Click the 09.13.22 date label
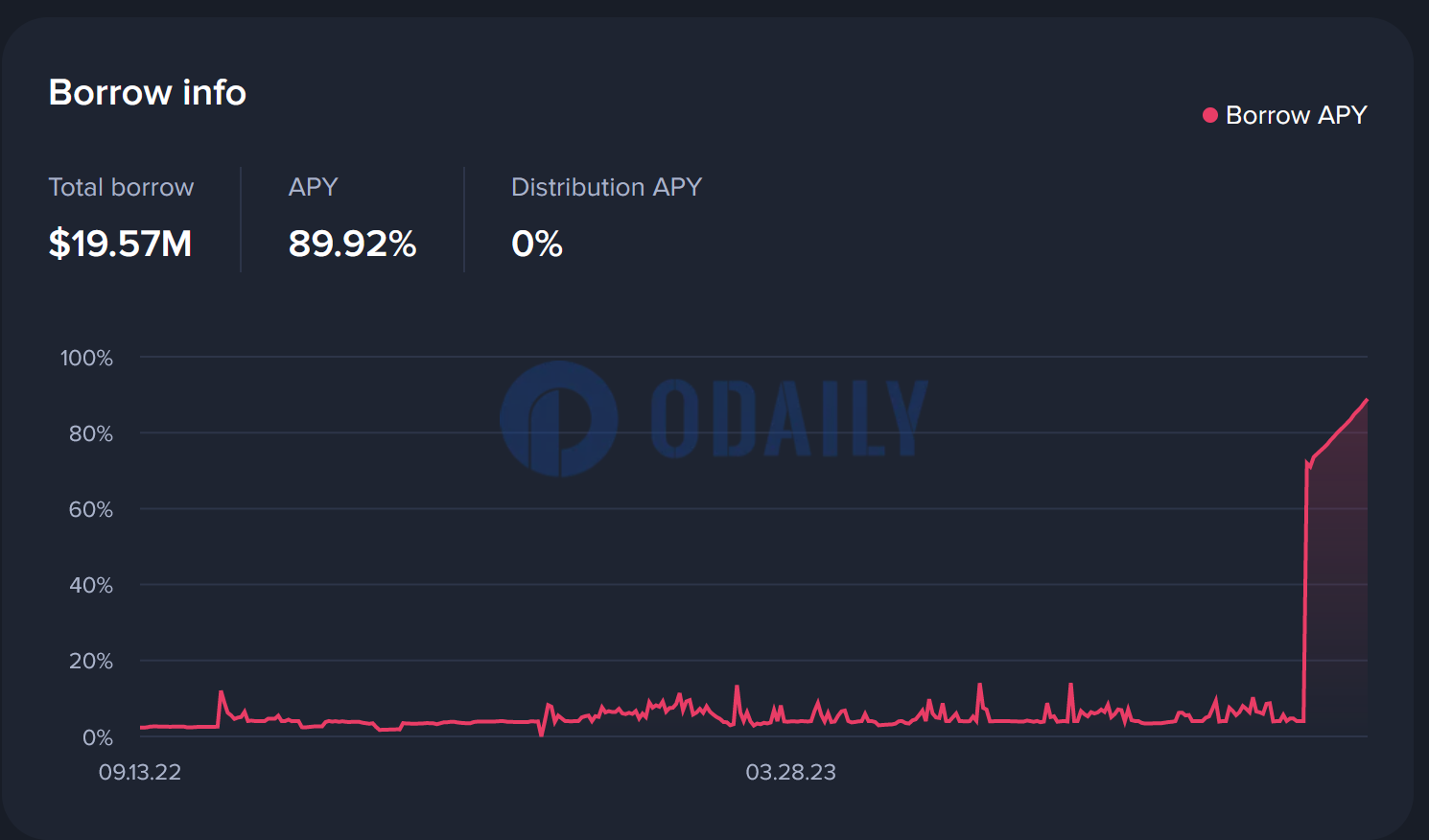1429x840 pixels. click(140, 772)
